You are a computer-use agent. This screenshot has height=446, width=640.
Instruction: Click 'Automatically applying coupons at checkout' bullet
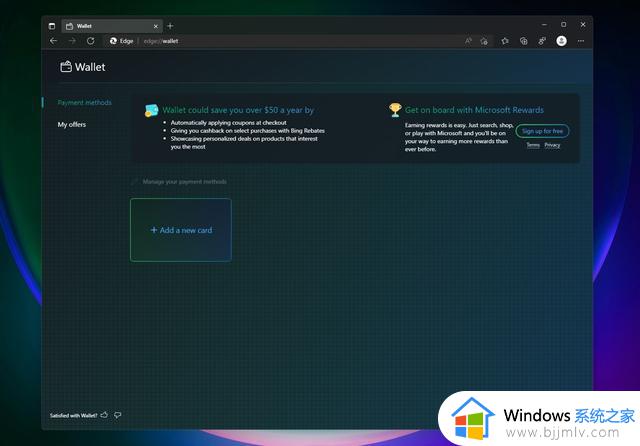229,122
